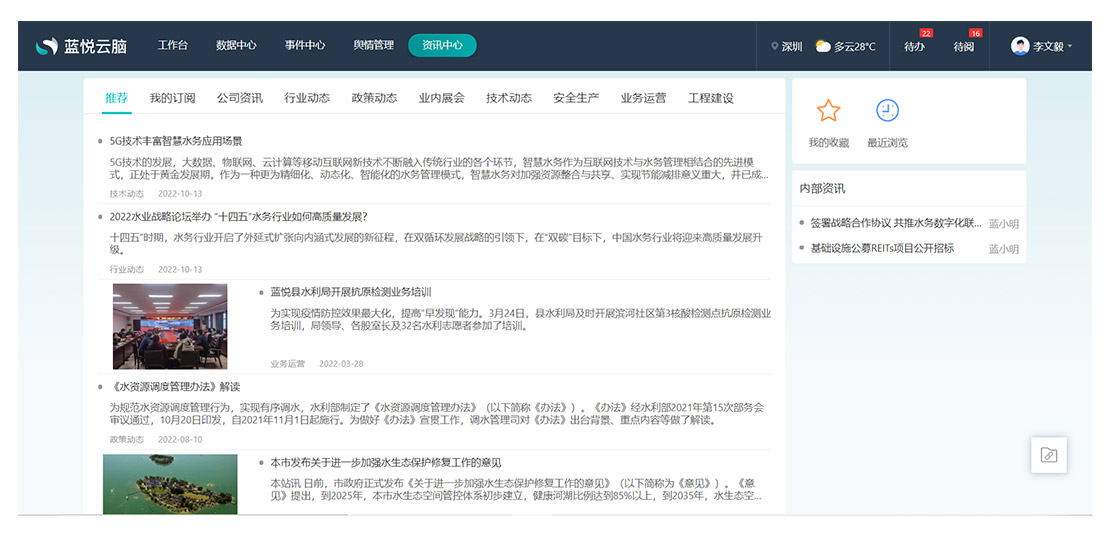Select the 我的订阅 tab
The height and width of the screenshot is (537, 1110).
172,98
